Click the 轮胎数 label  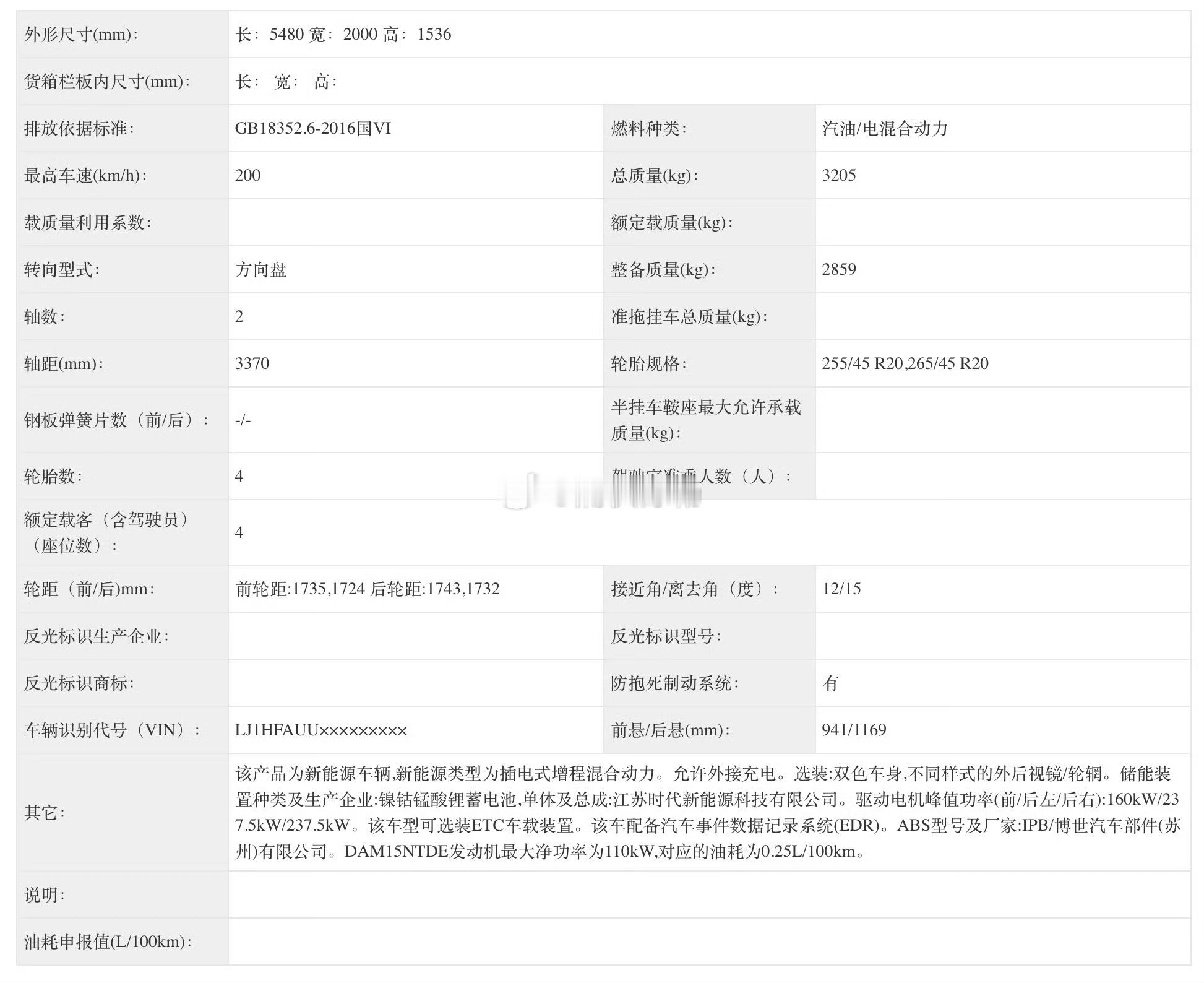tap(53, 476)
